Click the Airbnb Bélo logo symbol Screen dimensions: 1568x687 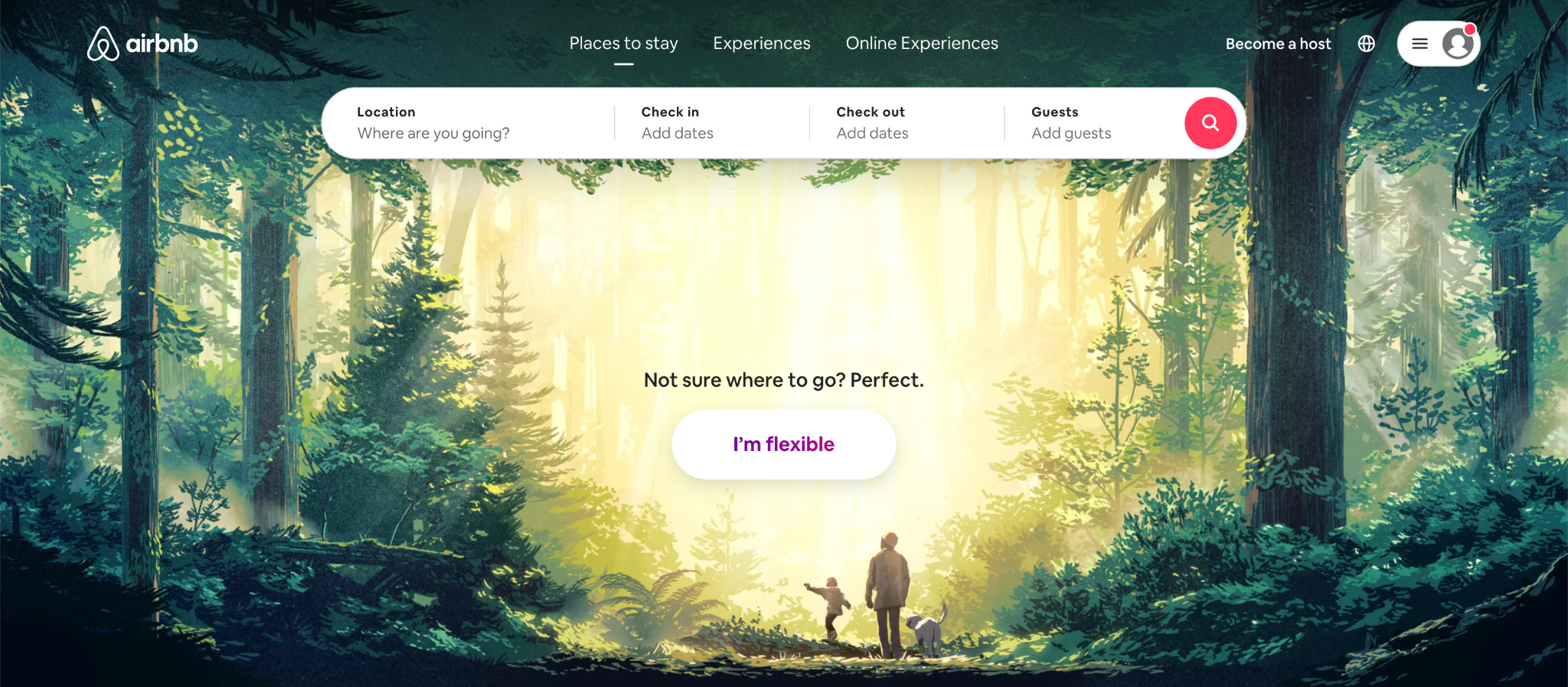click(103, 44)
